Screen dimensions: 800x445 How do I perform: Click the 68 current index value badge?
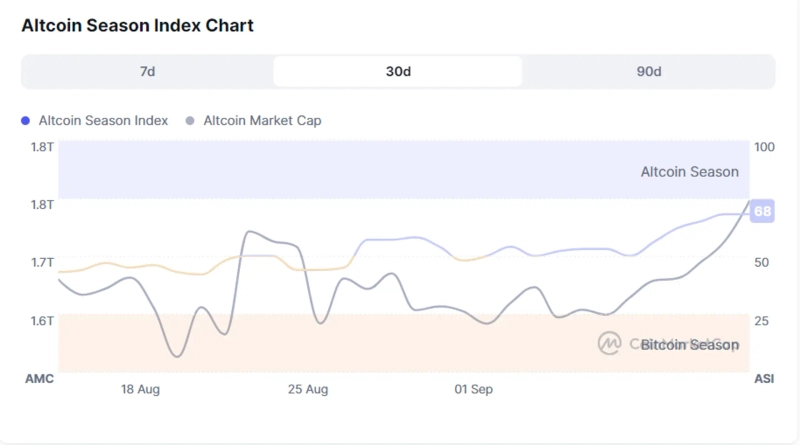click(763, 212)
